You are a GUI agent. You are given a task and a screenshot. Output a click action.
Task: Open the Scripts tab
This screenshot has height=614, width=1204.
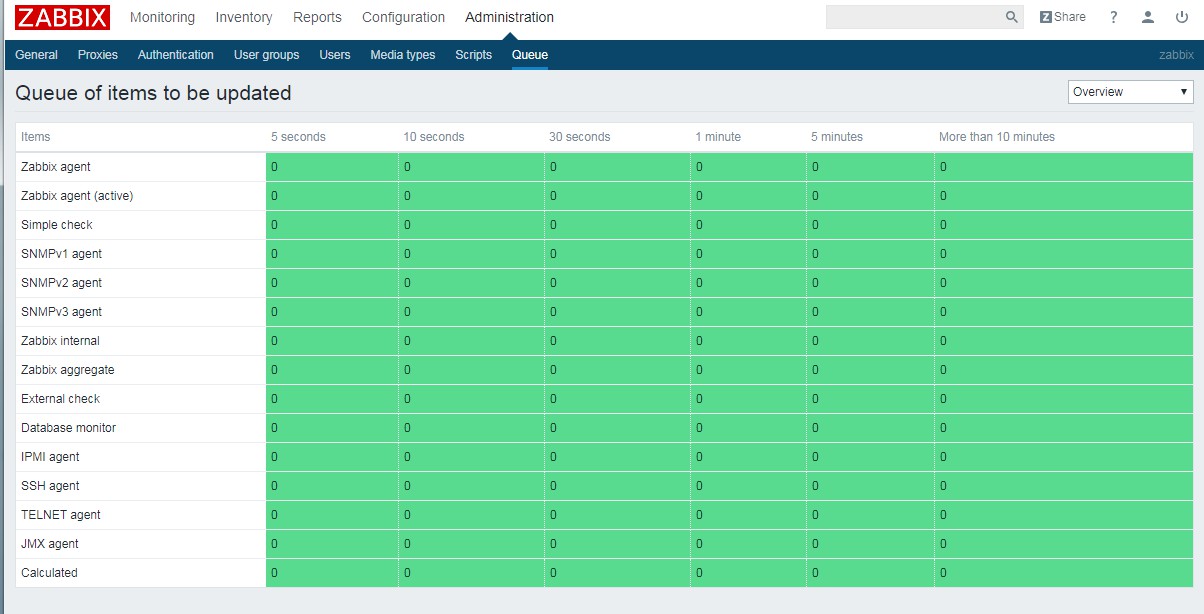click(473, 55)
